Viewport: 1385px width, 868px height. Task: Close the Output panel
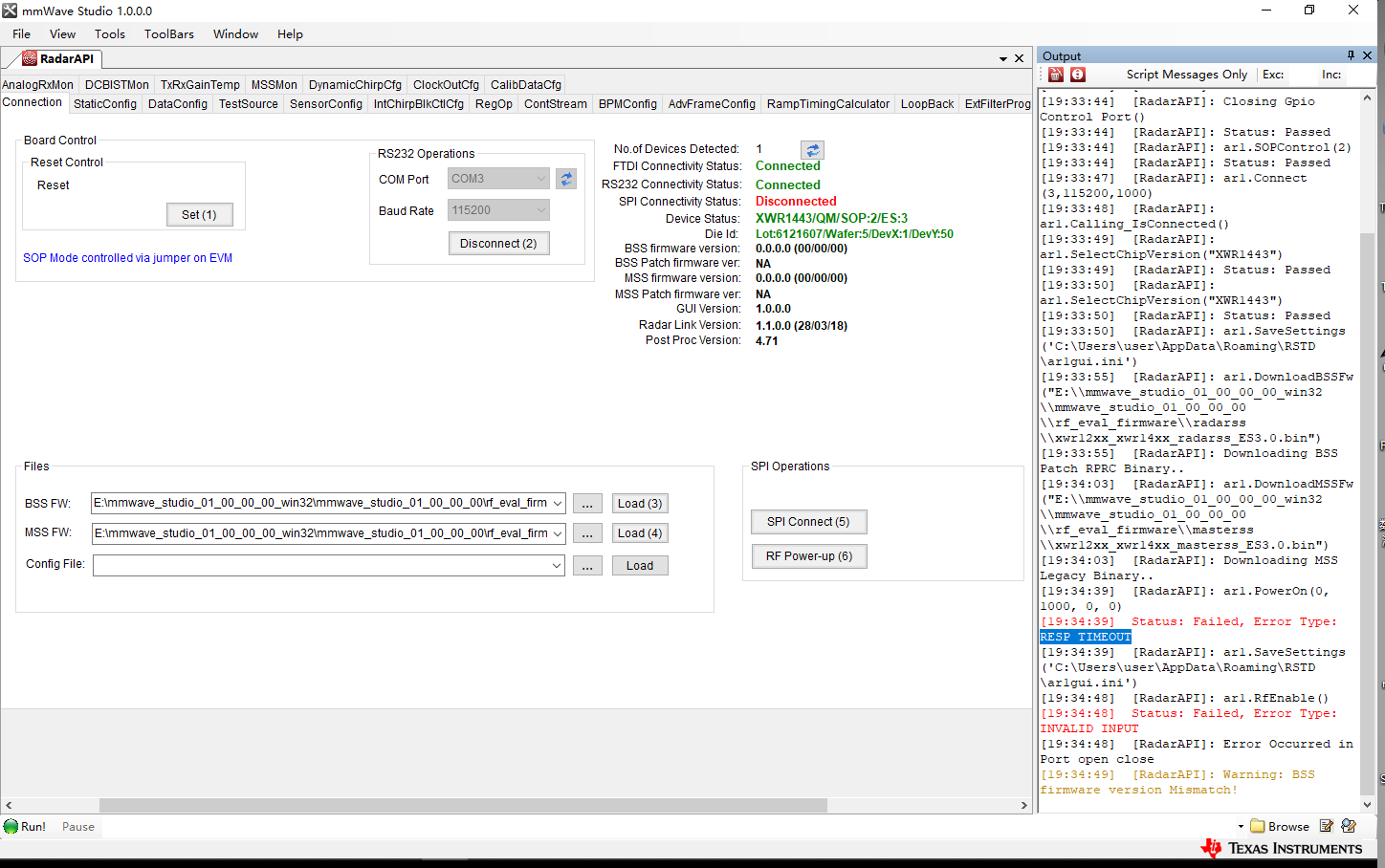1368,55
